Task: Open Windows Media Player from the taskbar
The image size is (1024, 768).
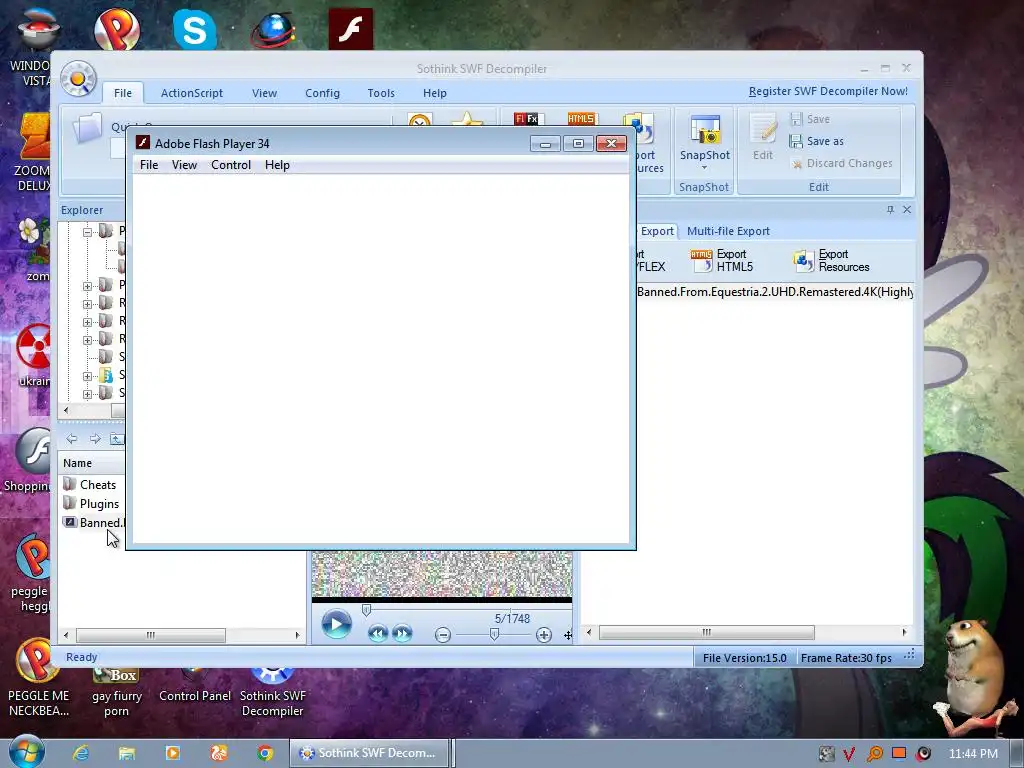Action: click(172, 753)
